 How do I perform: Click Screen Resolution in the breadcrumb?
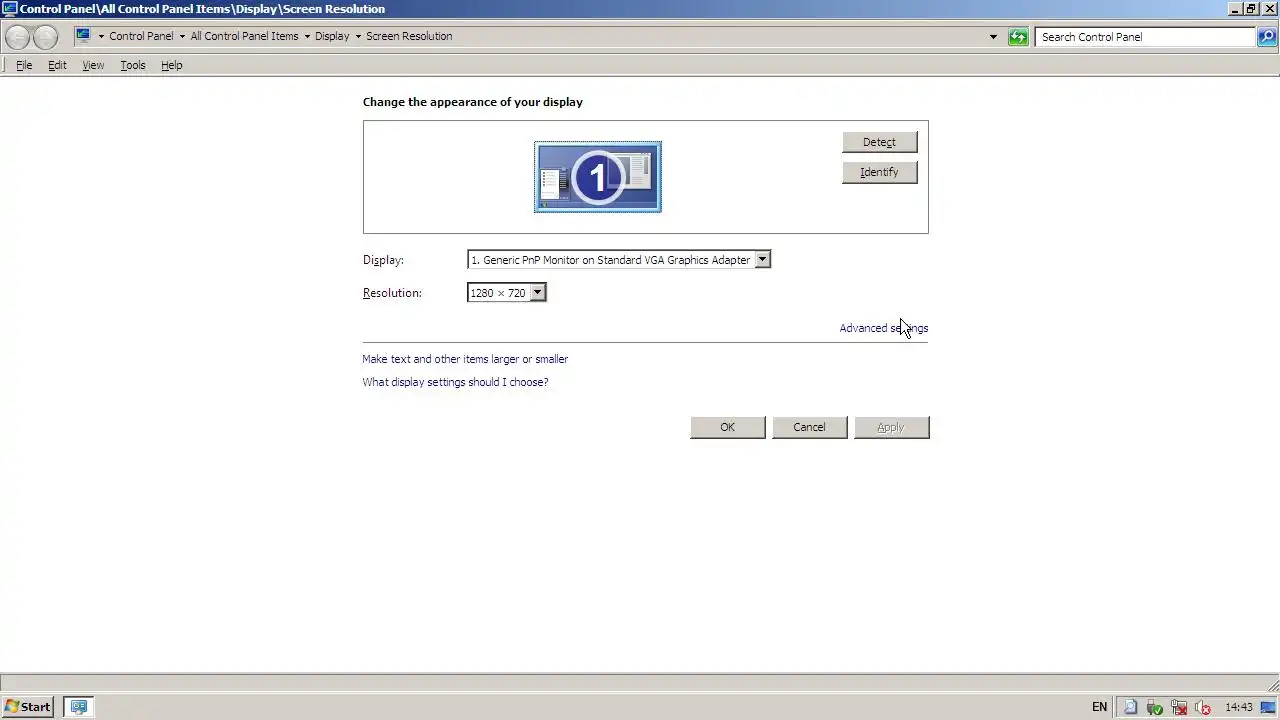pyautogui.click(x=409, y=36)
